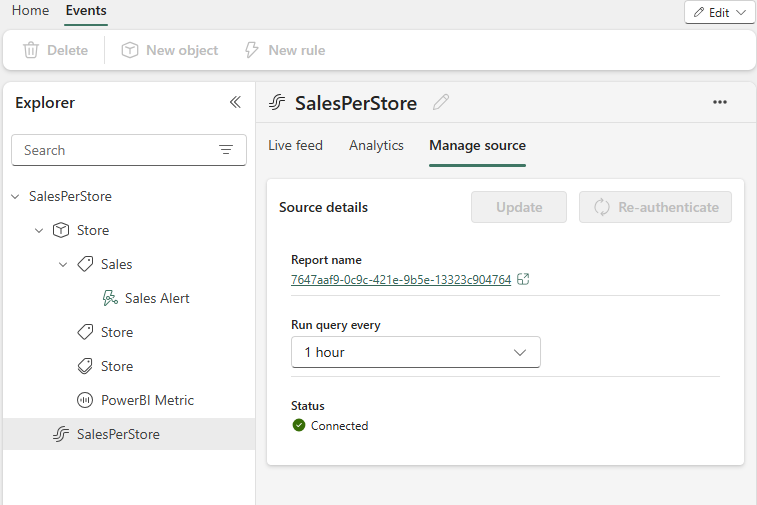The width and height of the screenshot is (757, 505).
Task: Select the PowerBI Metric tree item
Action: (x=147, y=400)
